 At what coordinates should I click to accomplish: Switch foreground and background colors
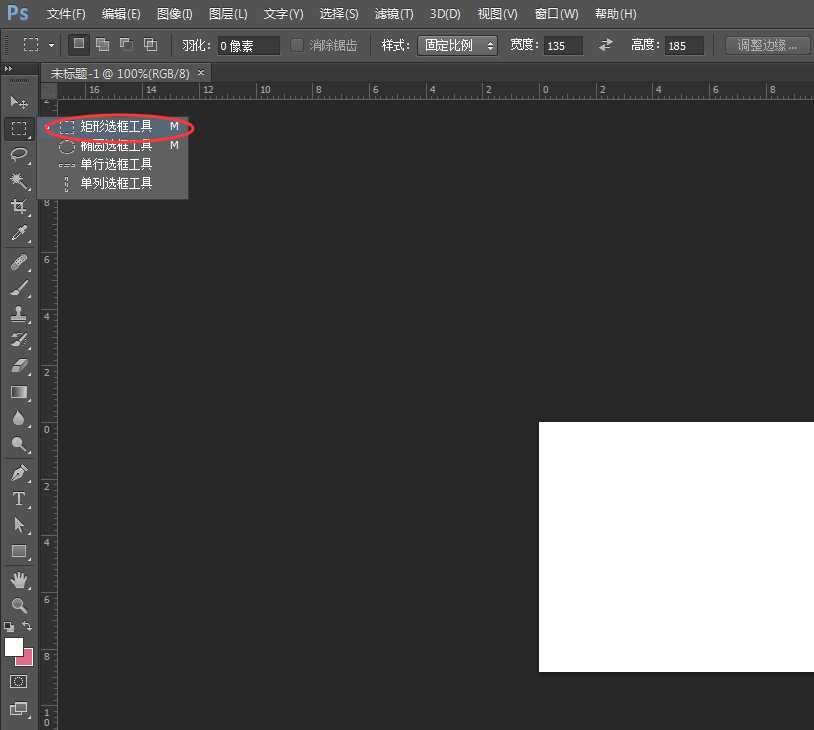point(28,626)
